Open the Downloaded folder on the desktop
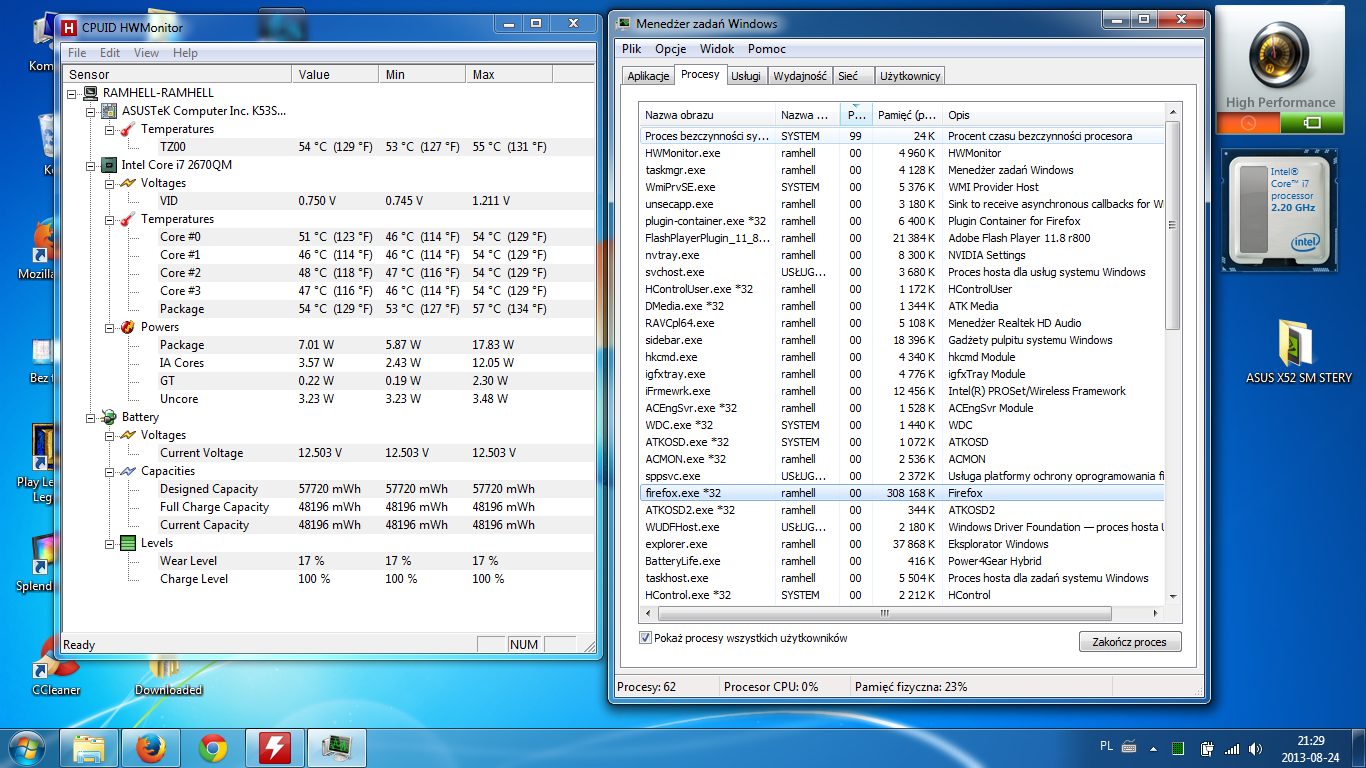This screenshot has width=1366, height=768. 168,675
